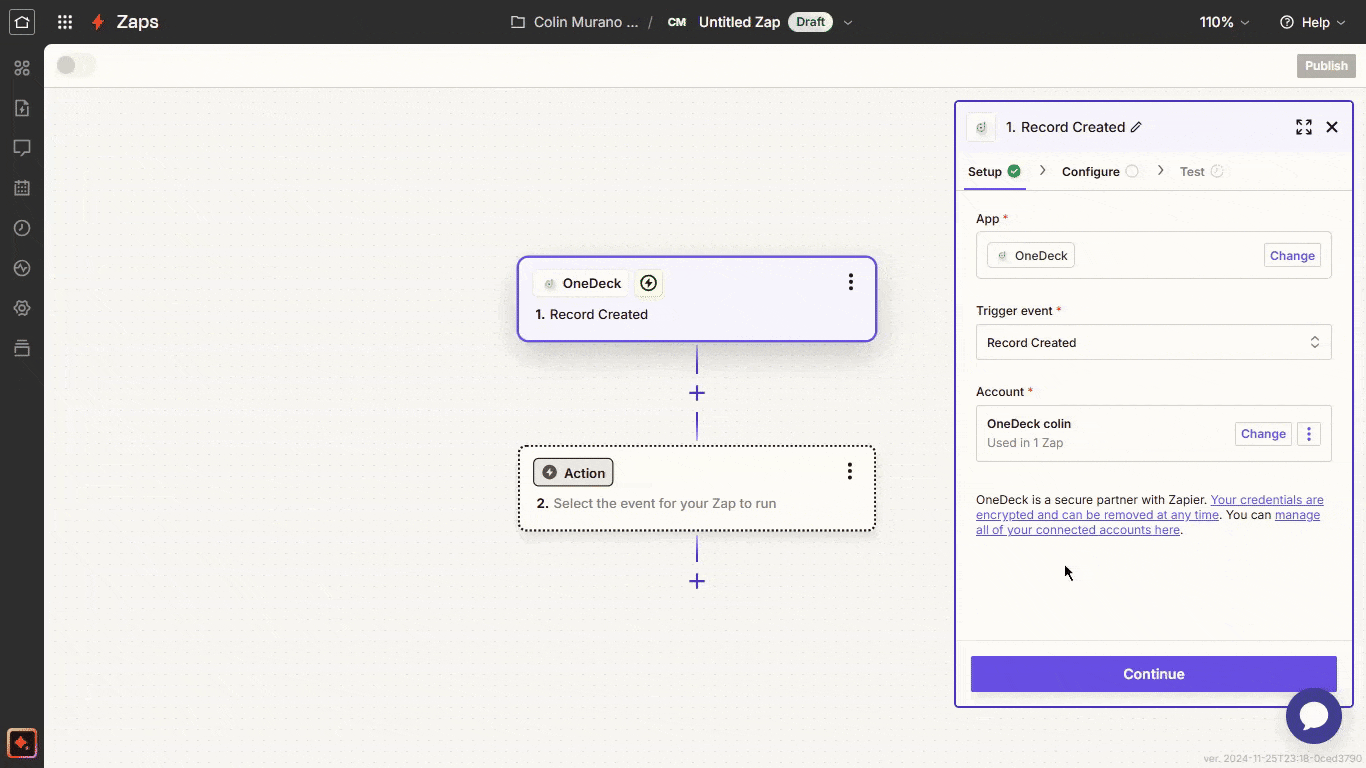Click the 'Used in 1 Zap' text
Screen dimensions: 1366x768
[1025, 443]
